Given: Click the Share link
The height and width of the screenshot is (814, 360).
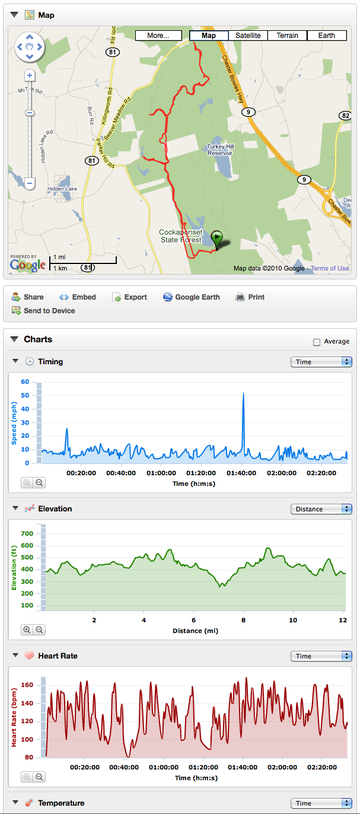Looking at the screenshot, I should 34,297.
